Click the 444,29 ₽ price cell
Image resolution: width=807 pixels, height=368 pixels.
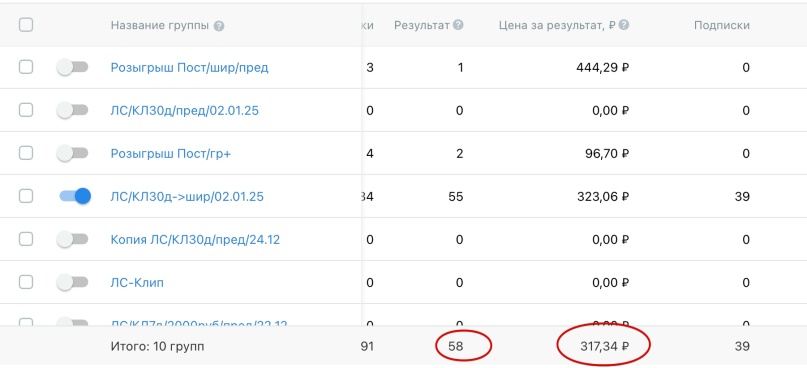[x=603, y=67]
